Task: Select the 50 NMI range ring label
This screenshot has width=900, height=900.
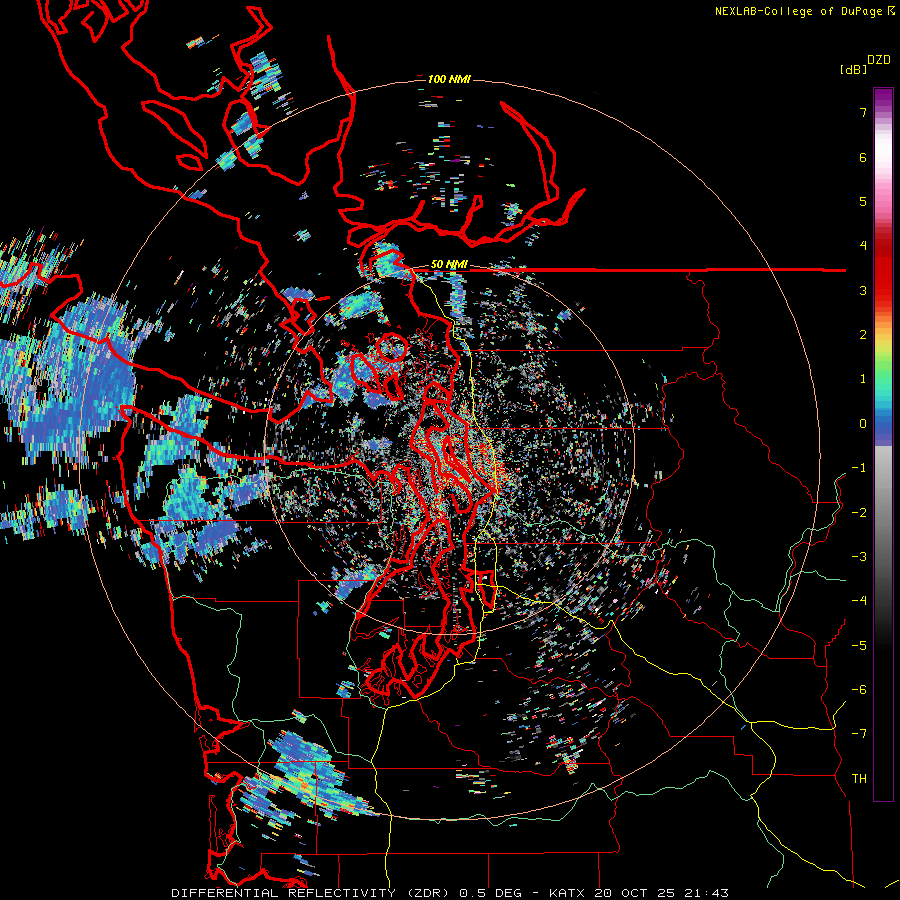Action: coord(449,265)
